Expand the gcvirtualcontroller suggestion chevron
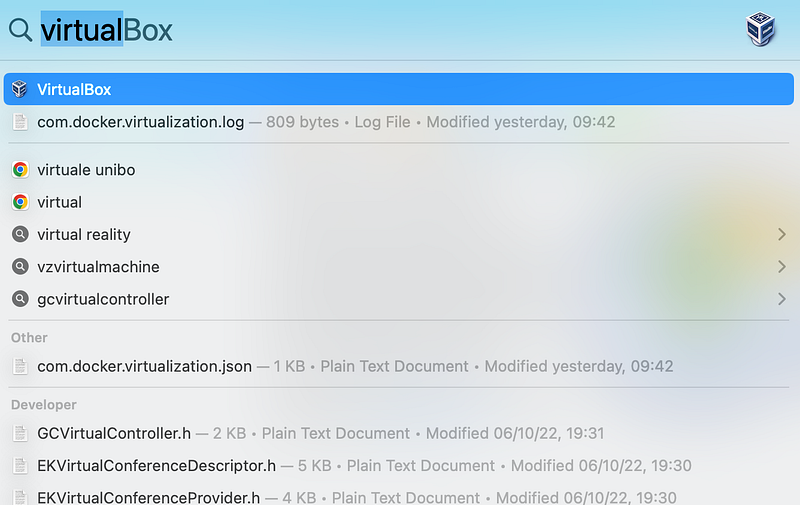 [781, 299]
